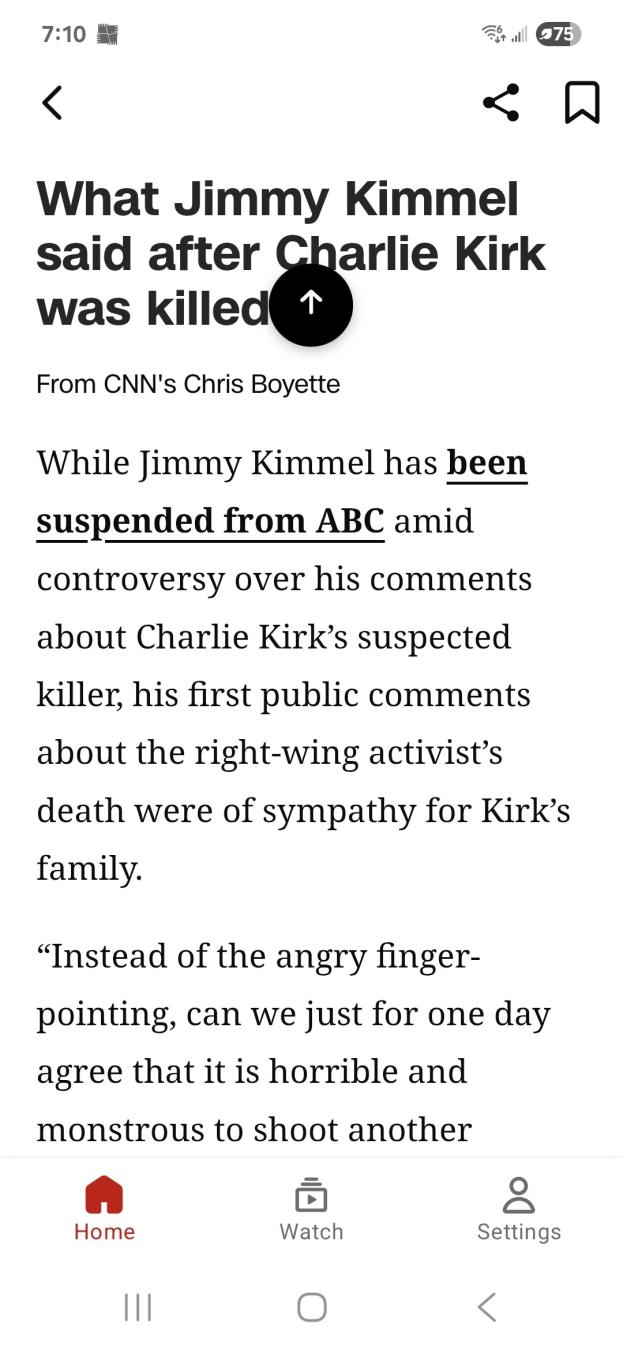Image resolution: width=623 pixels, height=1350 pixels.
Task: Tap the Wi-Fi status icon
Action: [x=492, y=34]
